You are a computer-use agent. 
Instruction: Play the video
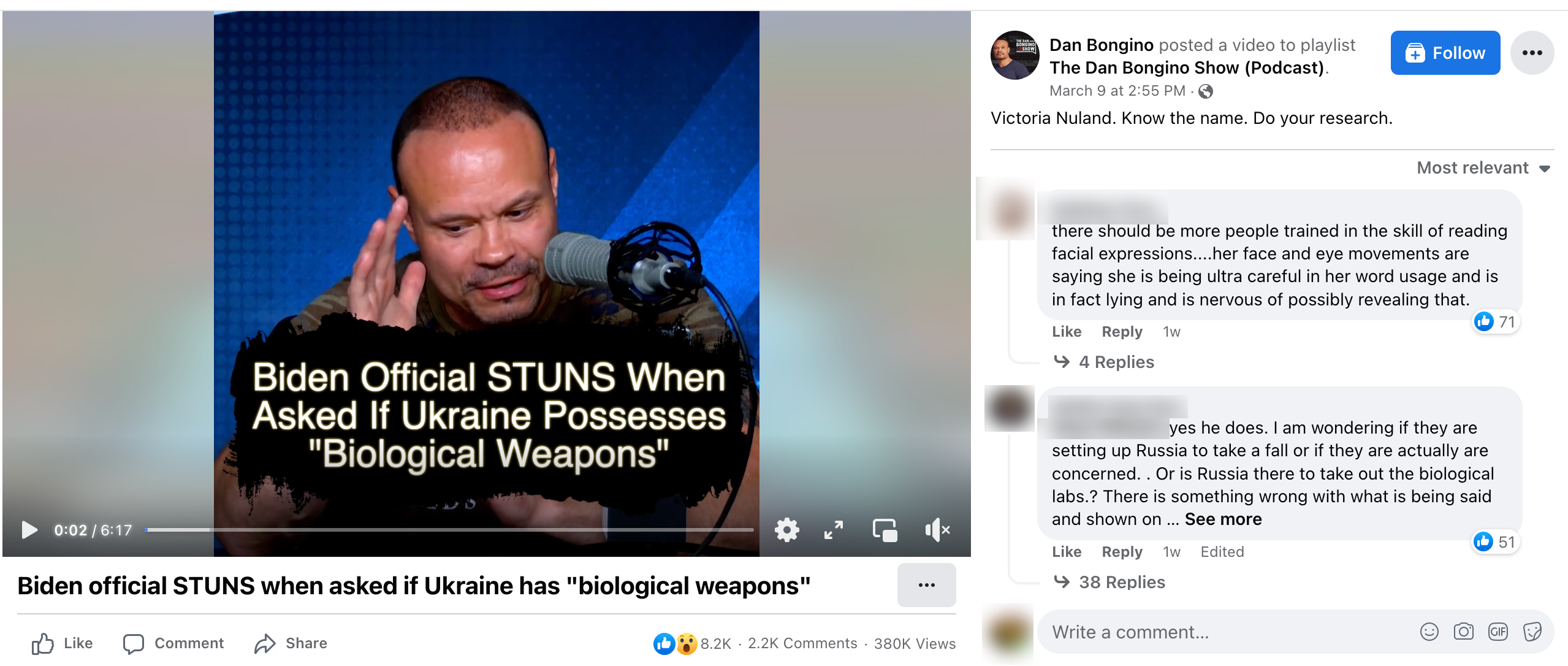(29, 530)
